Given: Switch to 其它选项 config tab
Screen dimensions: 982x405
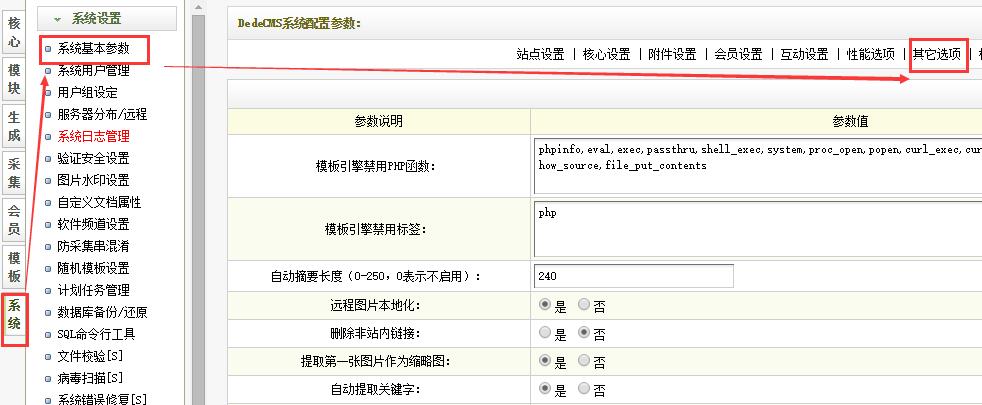Looking at the screenshot, I should click(936, 54).
